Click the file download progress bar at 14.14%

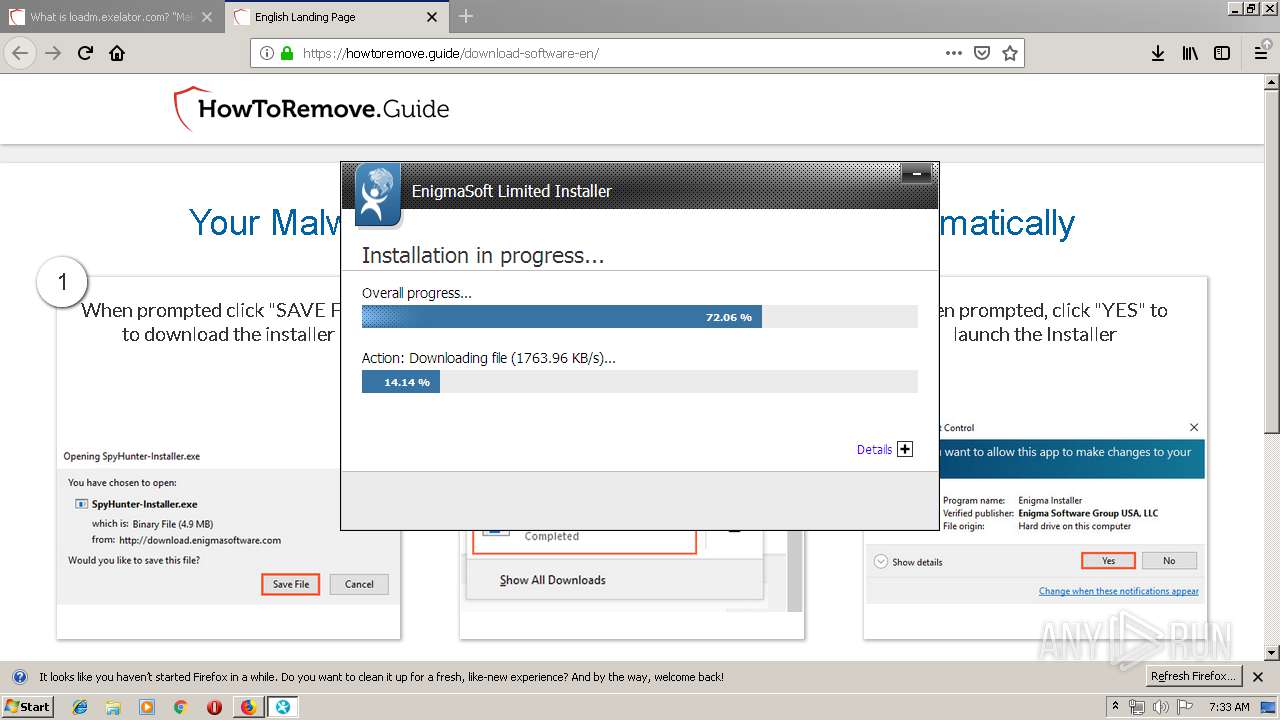pos(640,382)
